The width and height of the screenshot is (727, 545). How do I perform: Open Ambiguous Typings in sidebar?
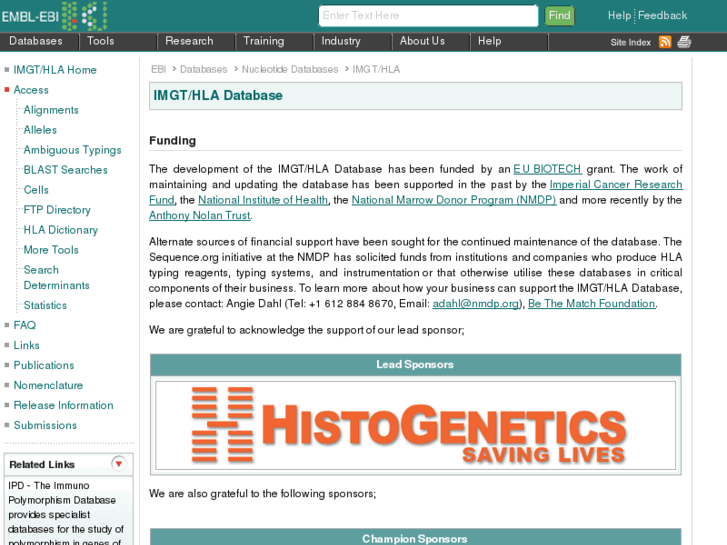pos(72,150)
